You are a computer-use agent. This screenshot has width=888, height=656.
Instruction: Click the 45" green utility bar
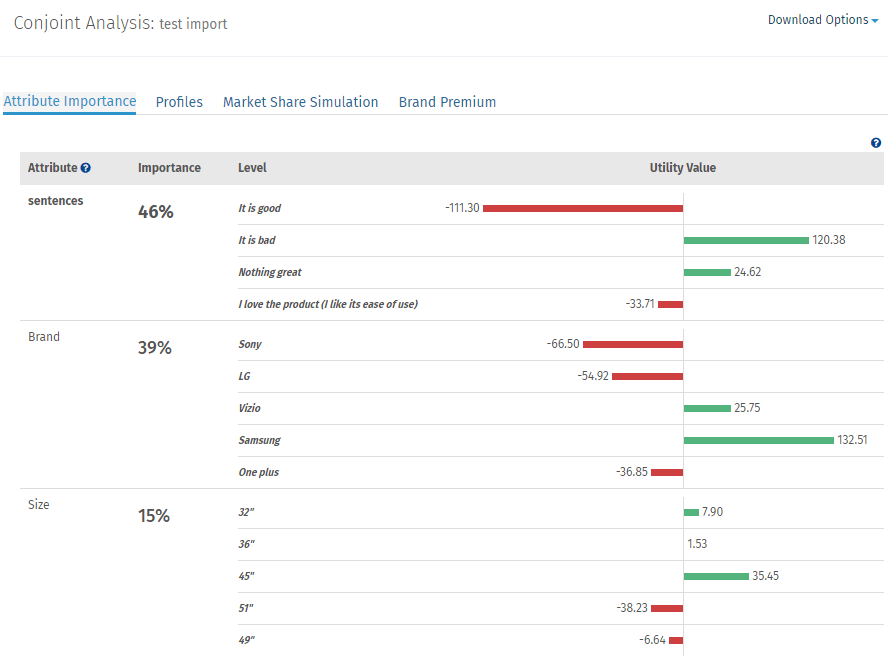click(716, 576)
